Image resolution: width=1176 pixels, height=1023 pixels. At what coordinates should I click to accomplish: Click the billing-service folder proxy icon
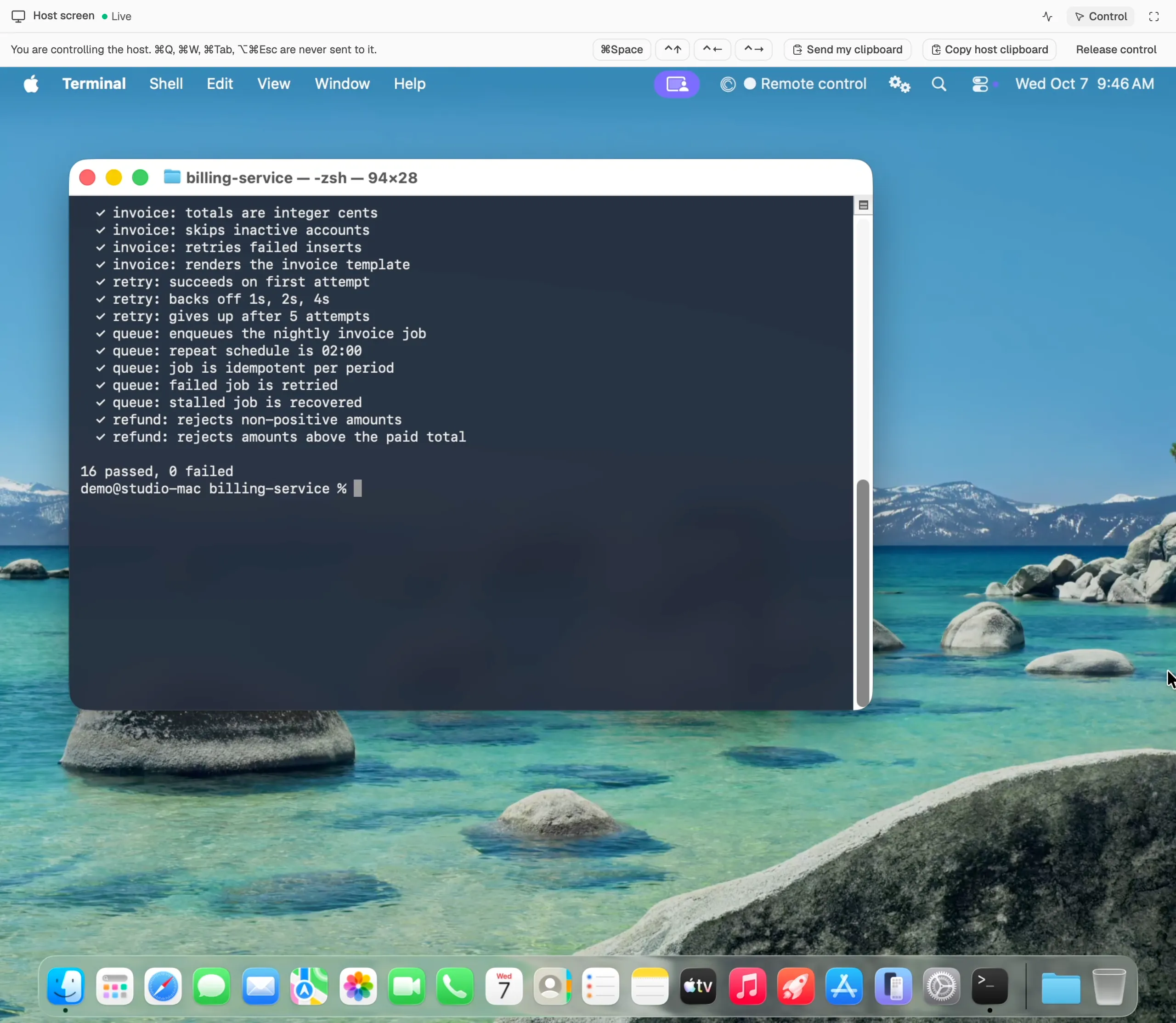pyautogui.click(x=172, y=177)
